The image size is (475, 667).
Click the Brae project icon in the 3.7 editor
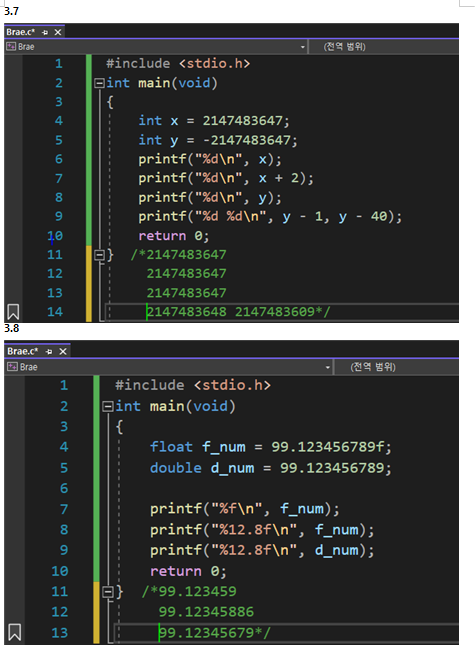(11, 47)
